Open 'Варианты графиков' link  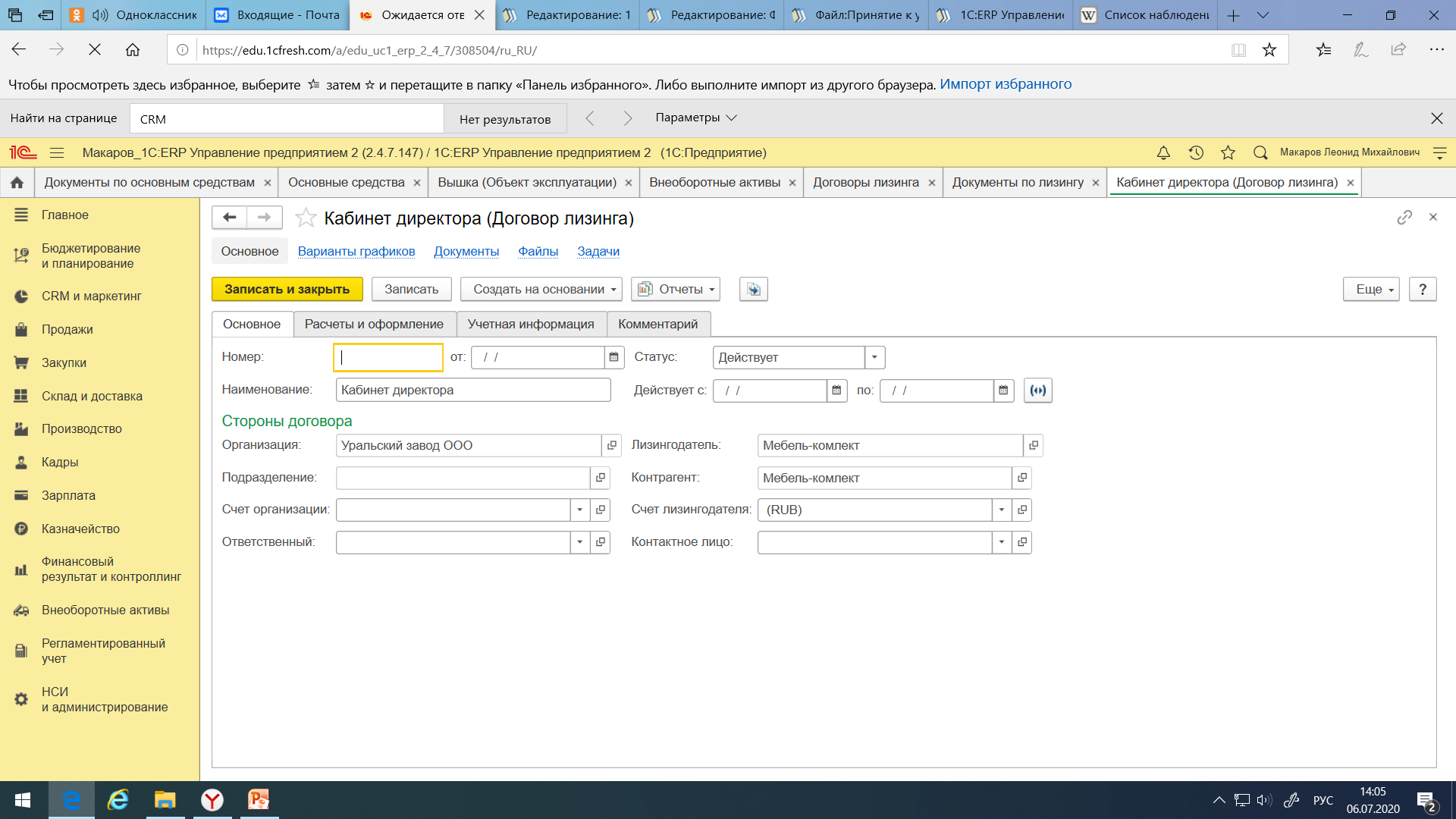356,252
